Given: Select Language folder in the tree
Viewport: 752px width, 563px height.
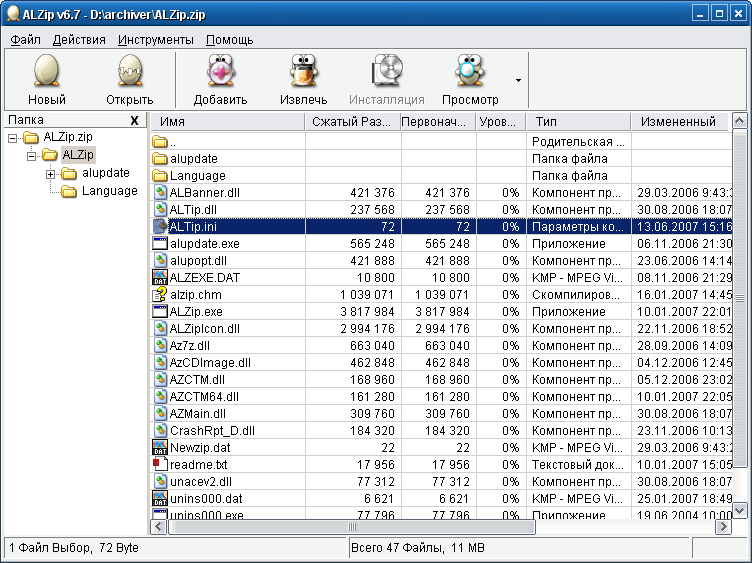Looking at the screenshot, I should [109, 191].
